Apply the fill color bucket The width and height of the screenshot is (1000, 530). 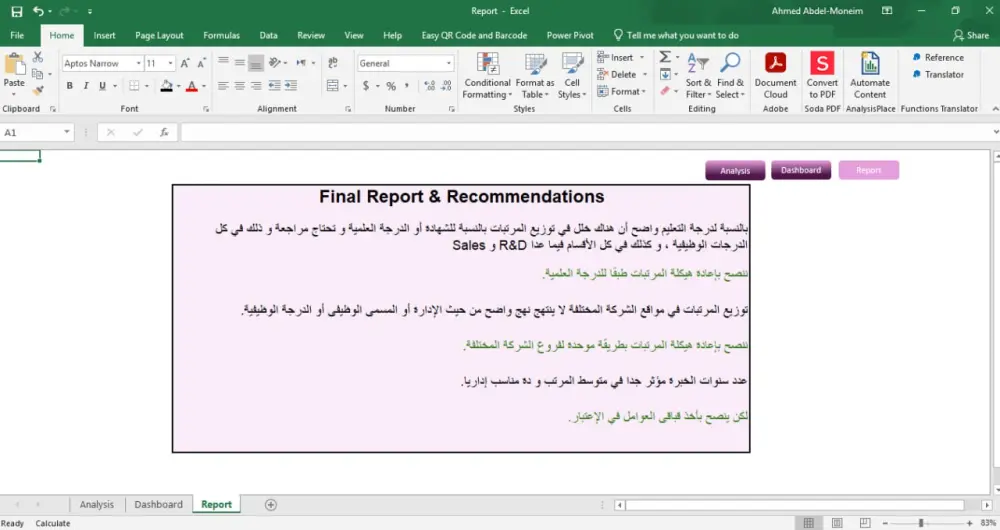(x=166, y=85)
